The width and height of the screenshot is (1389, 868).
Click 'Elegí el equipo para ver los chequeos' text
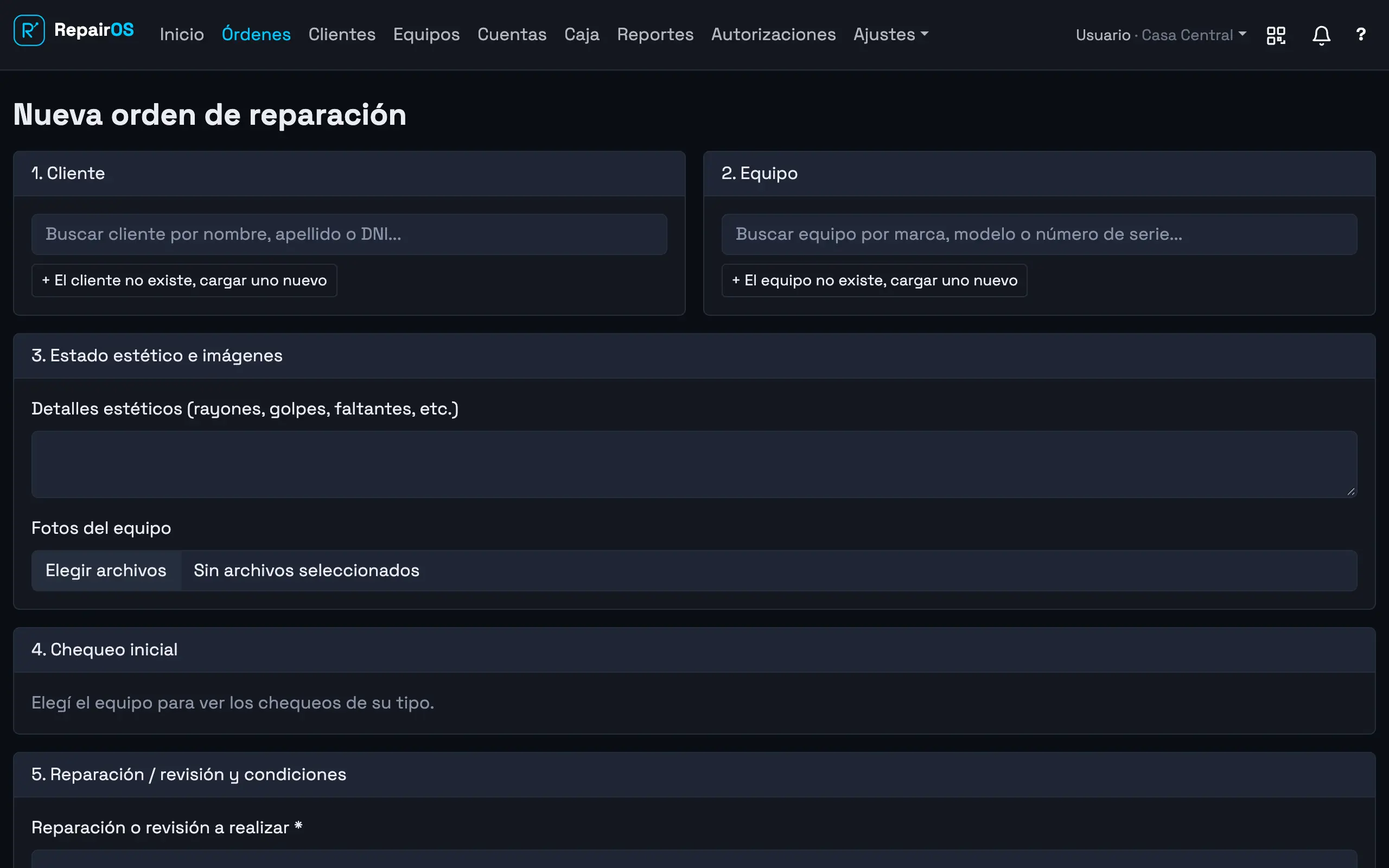(232, 703)
